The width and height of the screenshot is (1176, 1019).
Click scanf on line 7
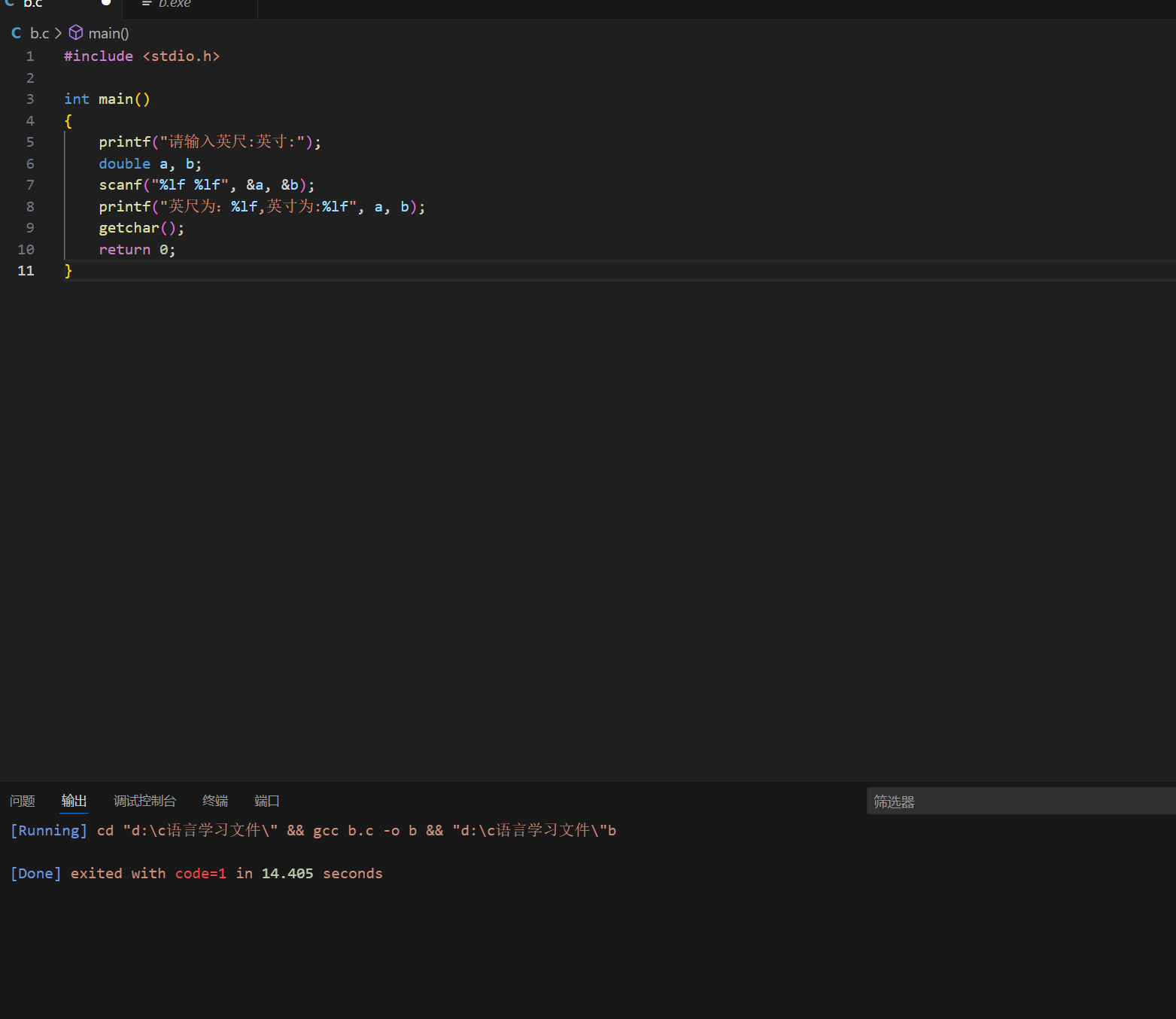[x=120, y=185]
